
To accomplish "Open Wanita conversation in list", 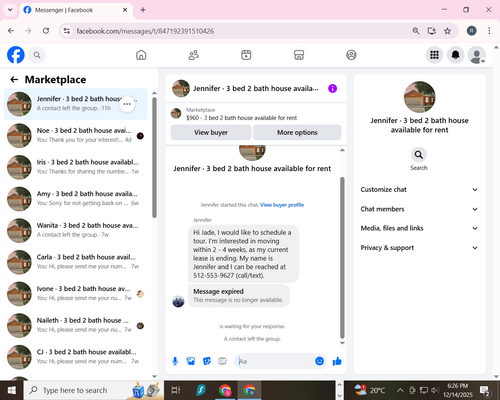I will (75, 230).
